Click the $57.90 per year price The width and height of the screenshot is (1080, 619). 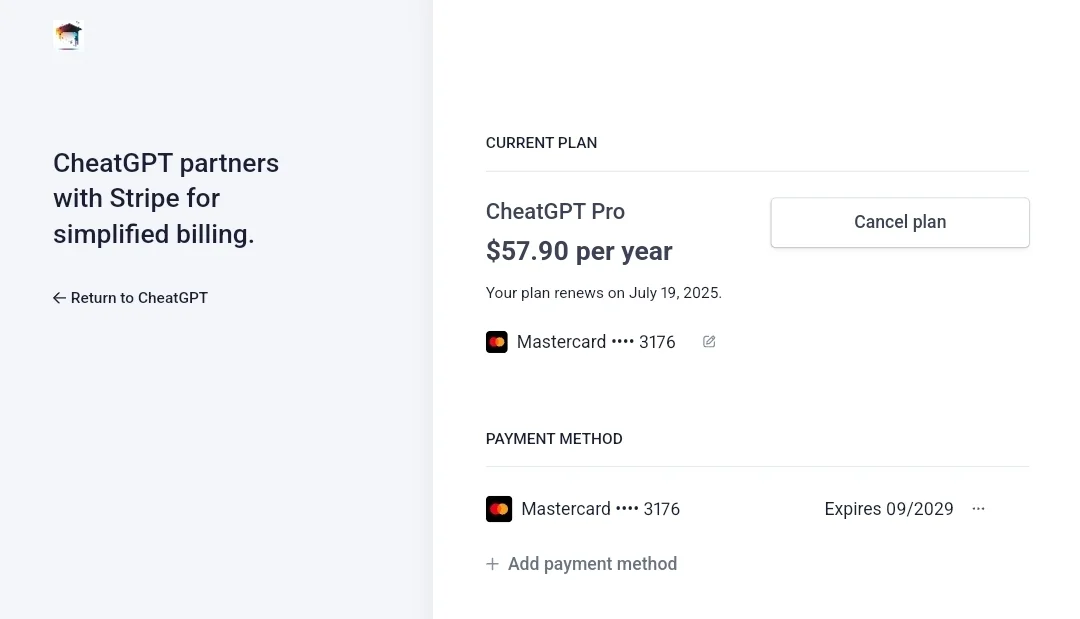point(579,251)
